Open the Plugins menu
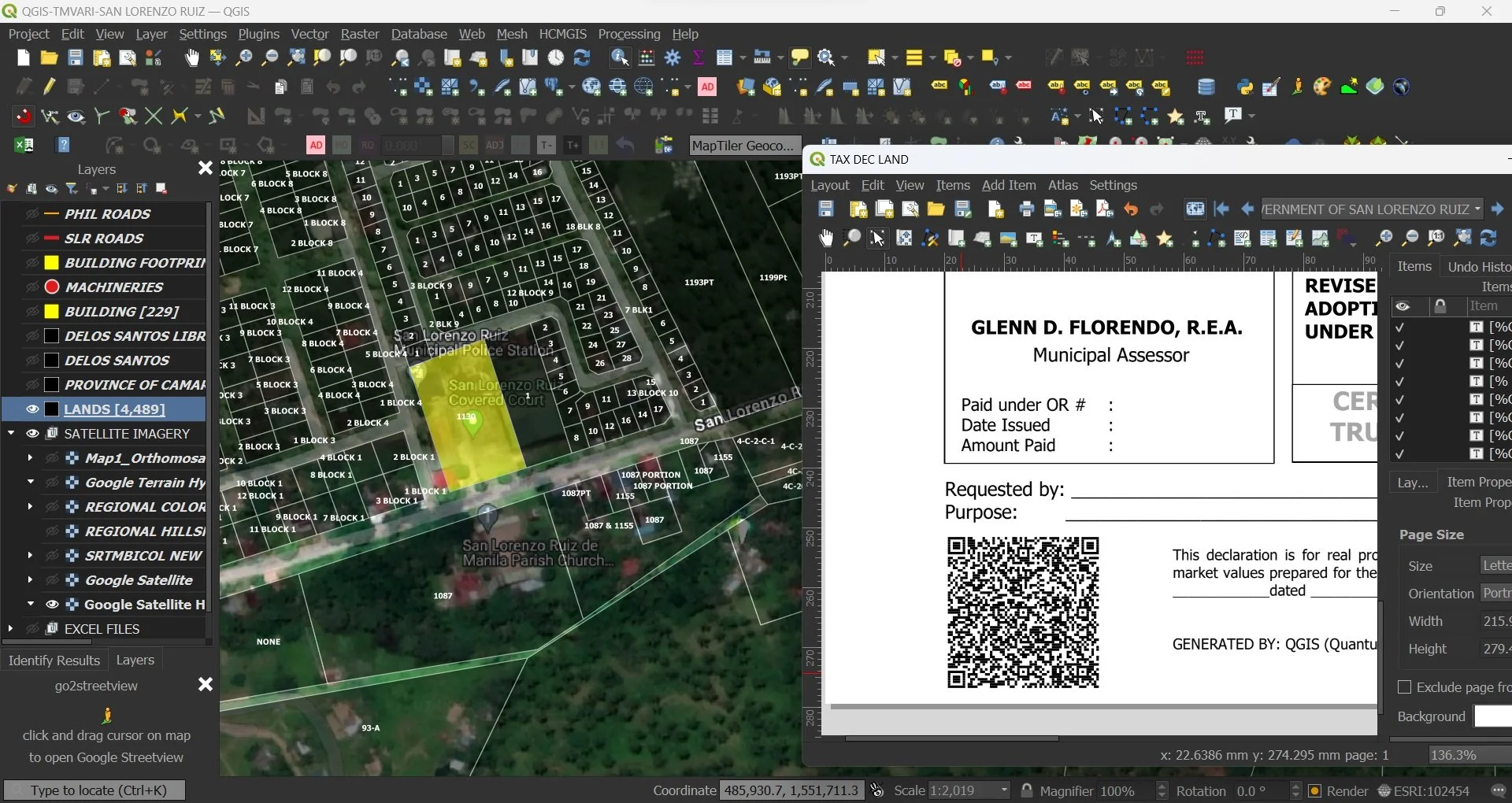Viewport: 1512px width, 803px height. coord(258,34)
